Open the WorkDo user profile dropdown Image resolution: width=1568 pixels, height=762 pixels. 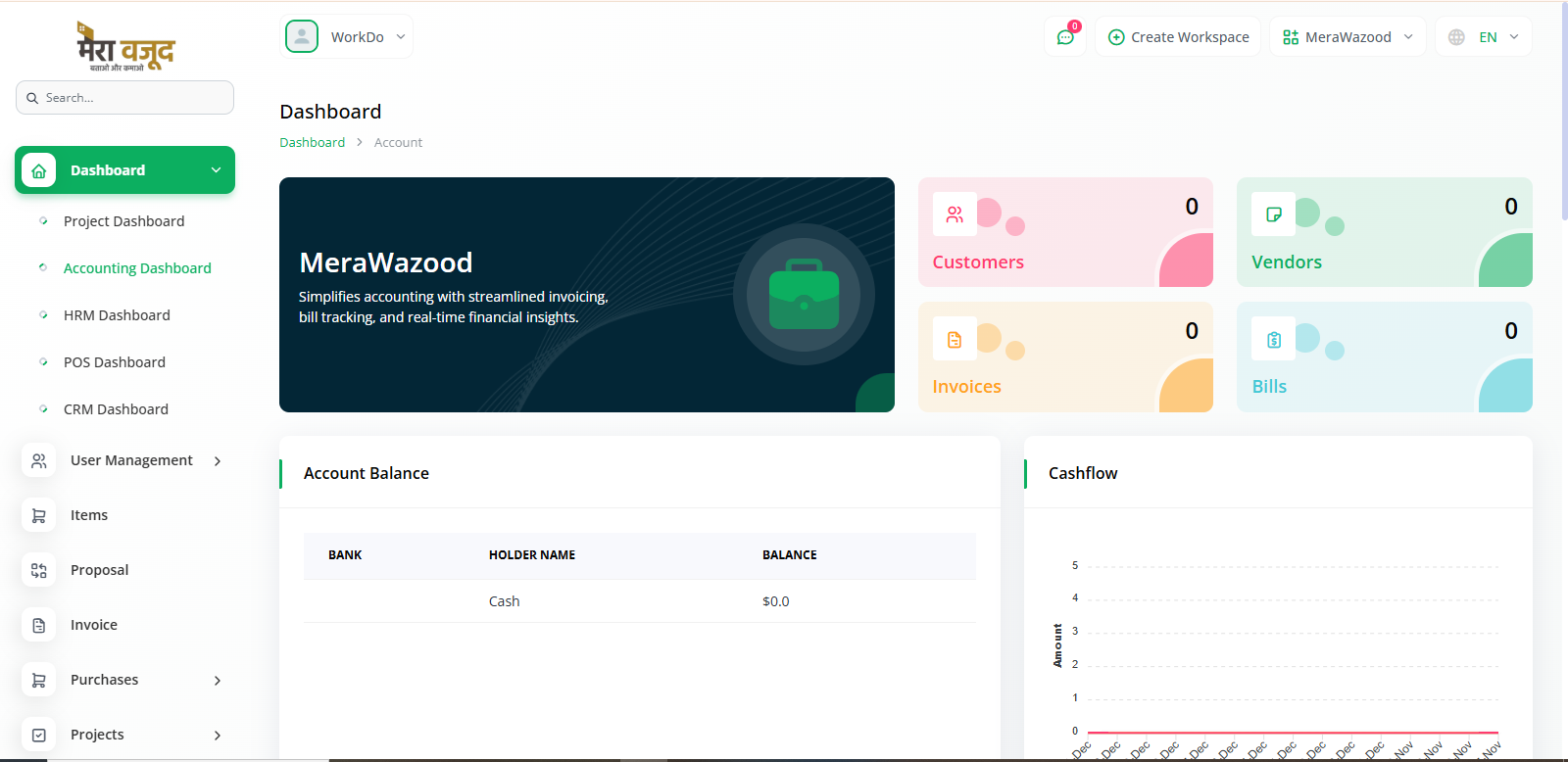(x=347, y=37)
